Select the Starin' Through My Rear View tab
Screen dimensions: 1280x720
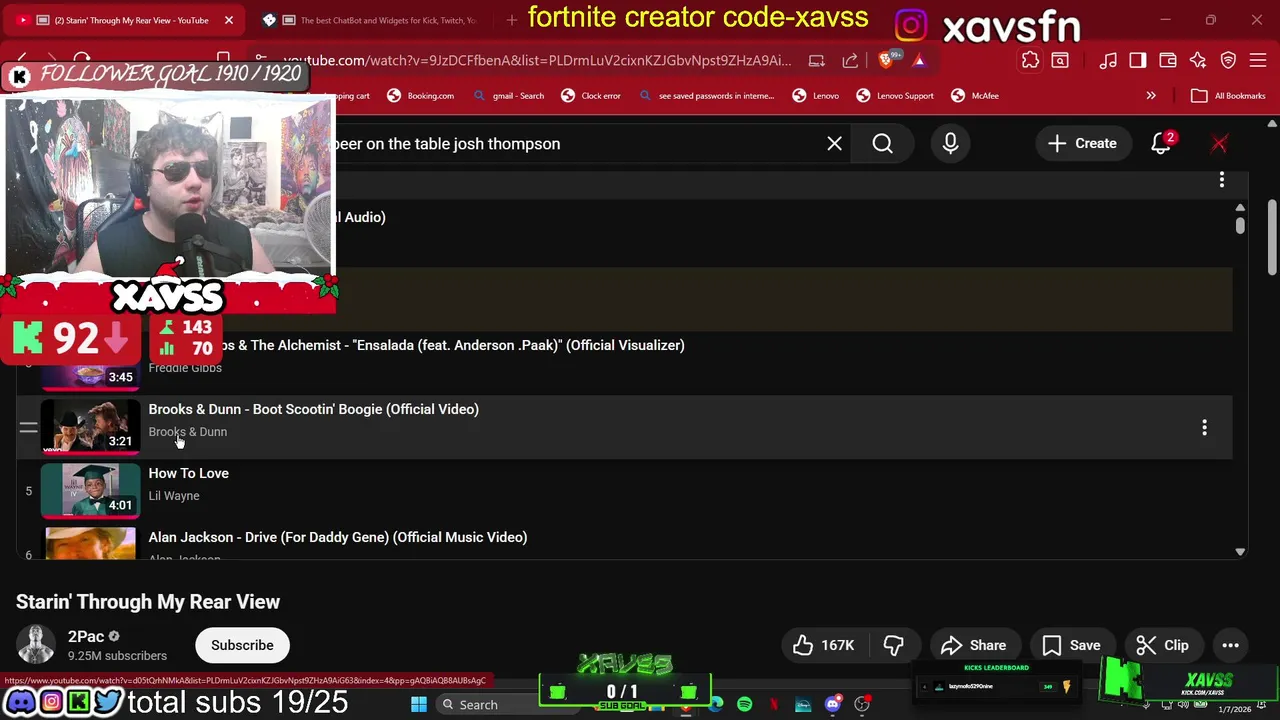pyautogui.click(x=125, y=20)
